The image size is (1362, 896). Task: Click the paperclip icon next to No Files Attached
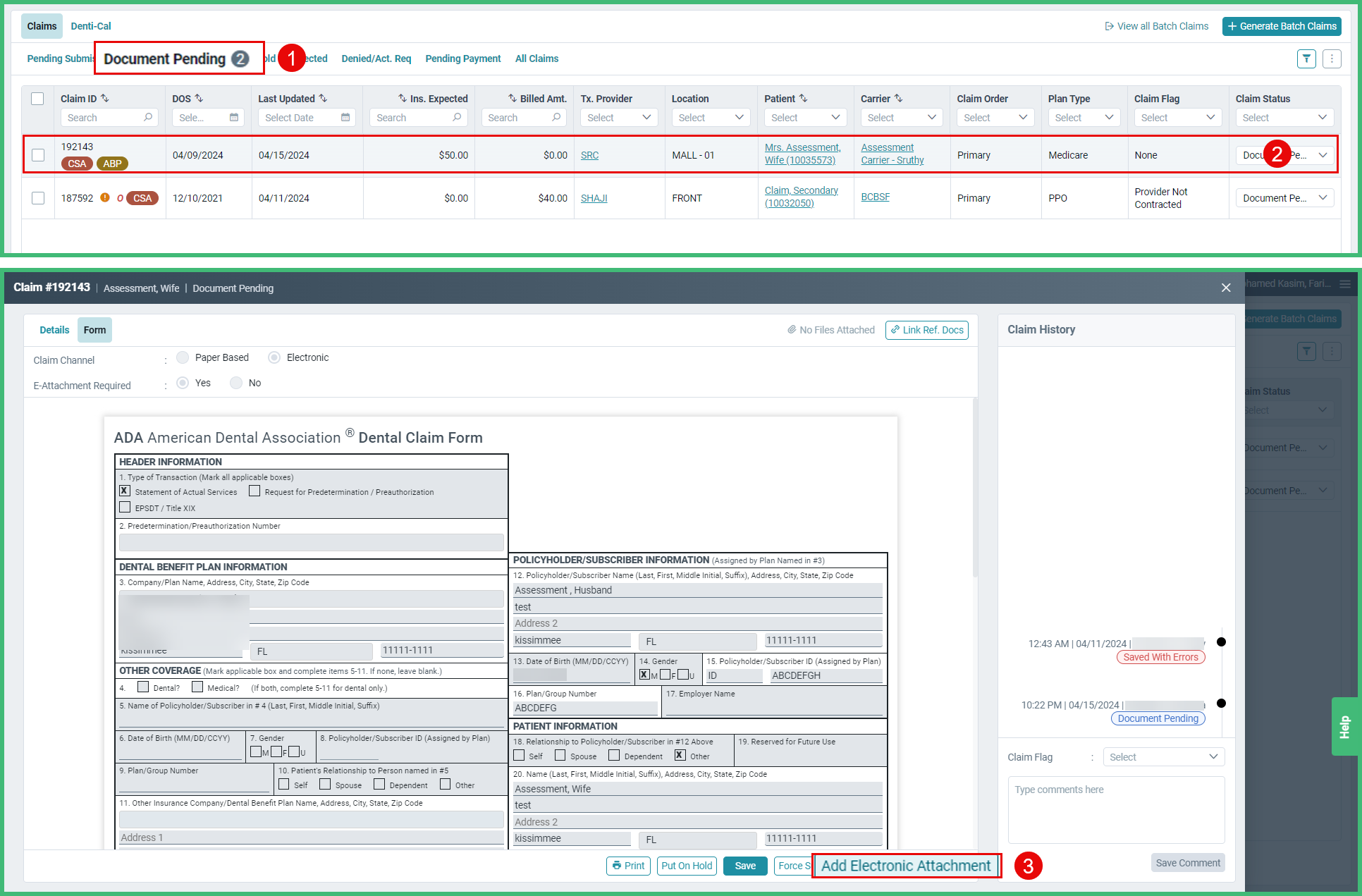click(x=791, y=329)
